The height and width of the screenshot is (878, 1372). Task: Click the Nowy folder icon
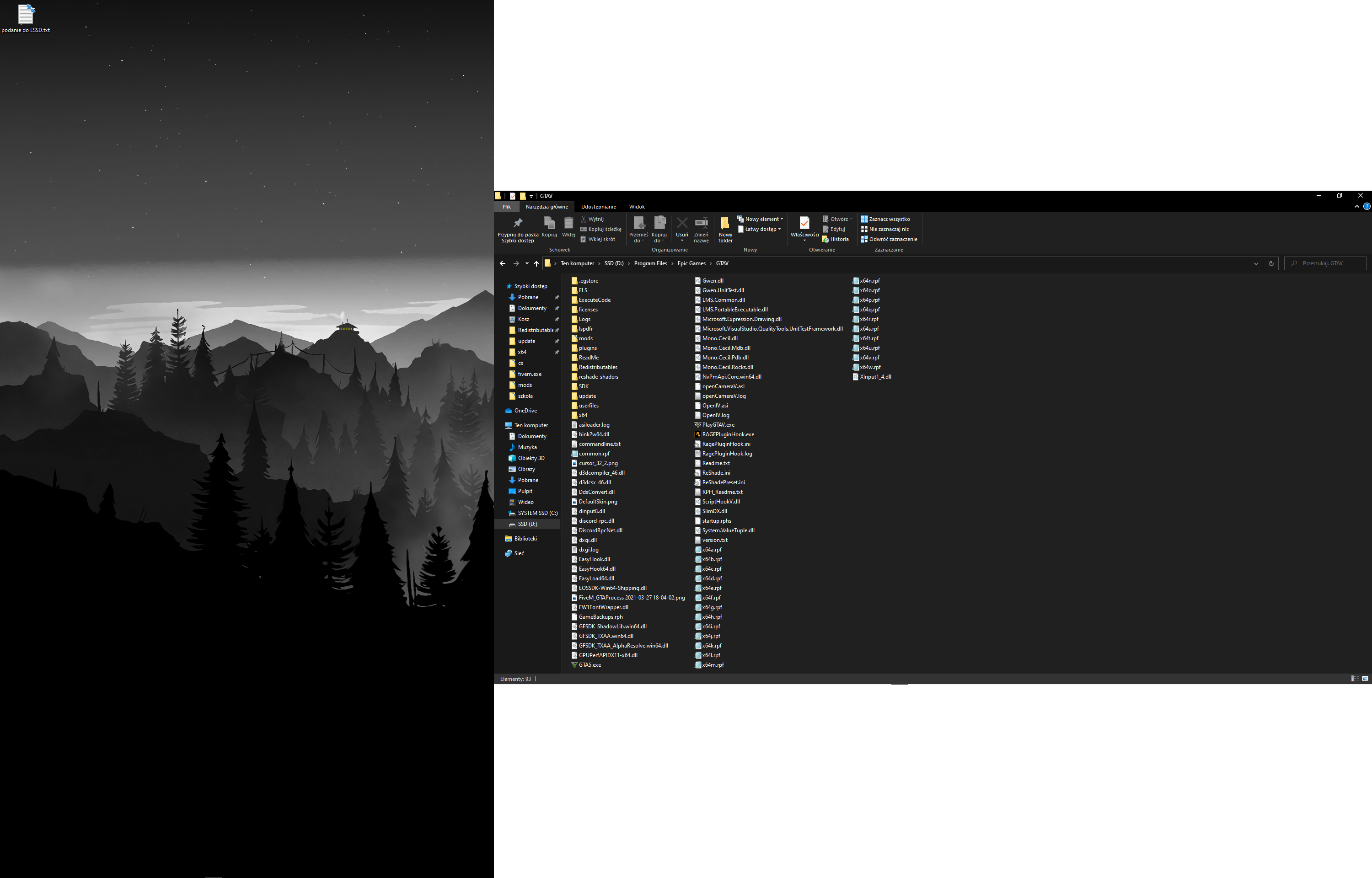[725, 224]
